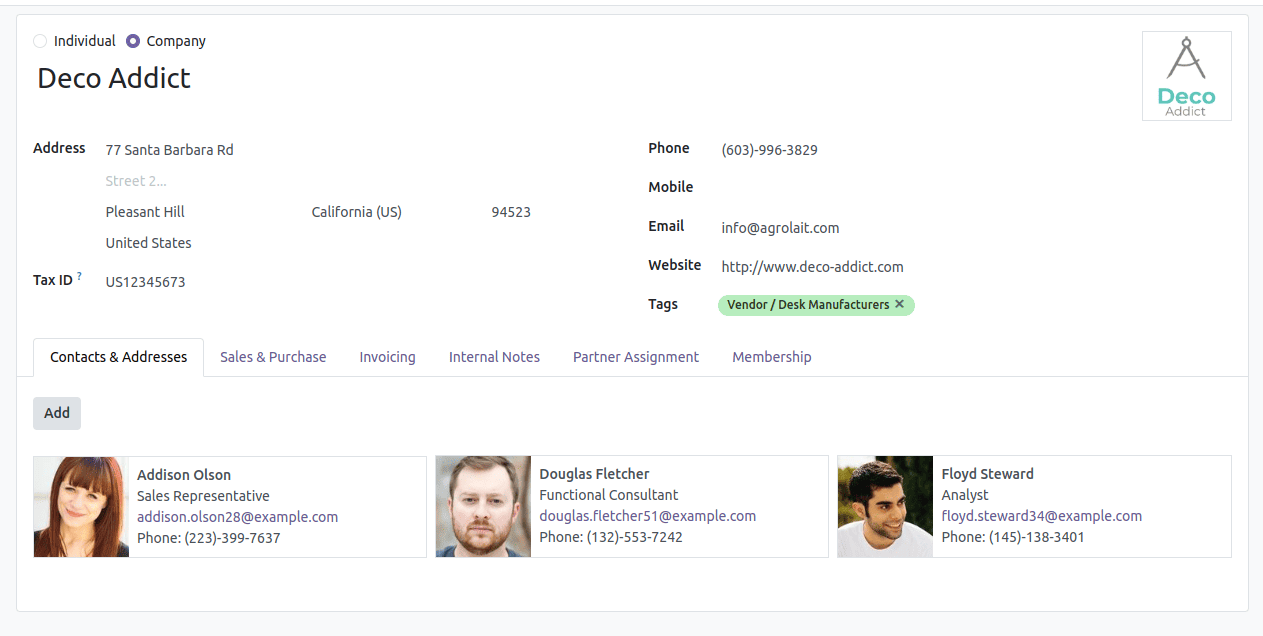Click the Deco Addict company logo
1263x636 pixels.
tap(1186, 75)
